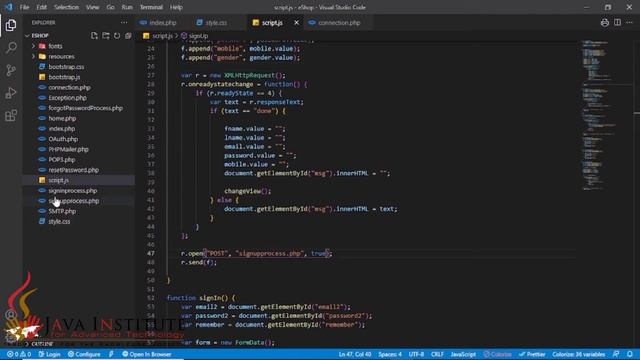The width and height of the screenshot is (640, 360).
Task: Open editor more actions ellipsis
Action: click(629, 23)
